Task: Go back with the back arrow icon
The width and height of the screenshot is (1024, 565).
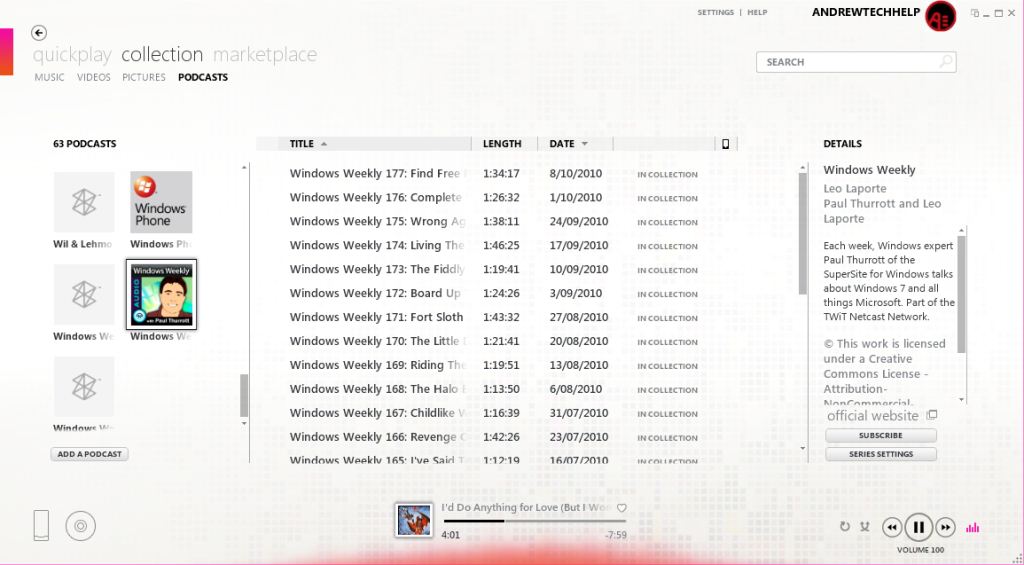Action: 39,33
